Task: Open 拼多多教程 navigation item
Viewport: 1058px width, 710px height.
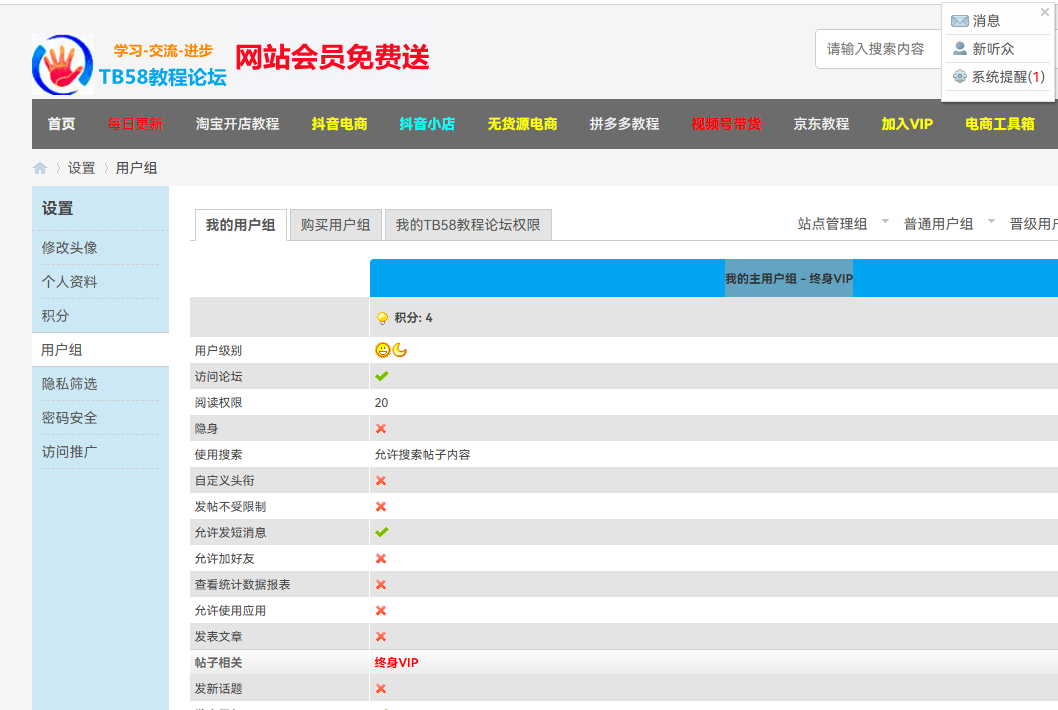Action: pos(624,124)
